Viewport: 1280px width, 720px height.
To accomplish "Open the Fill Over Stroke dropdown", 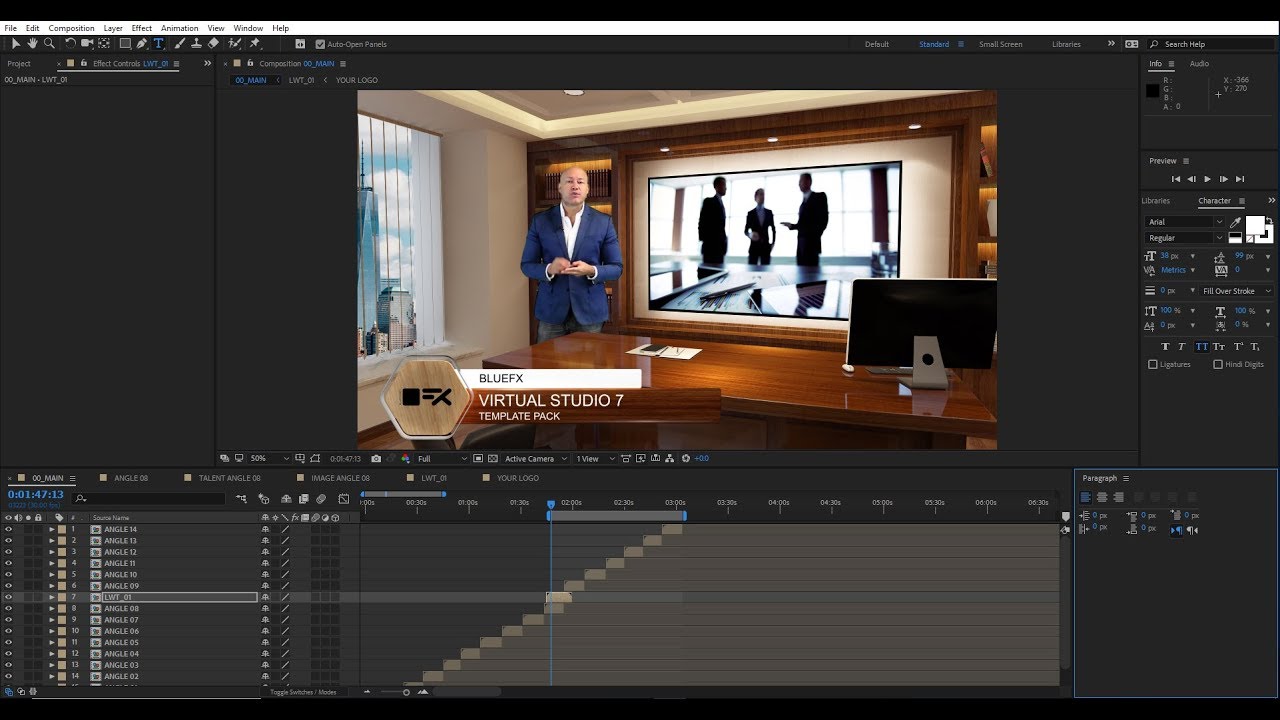I will coord(1236,291).
